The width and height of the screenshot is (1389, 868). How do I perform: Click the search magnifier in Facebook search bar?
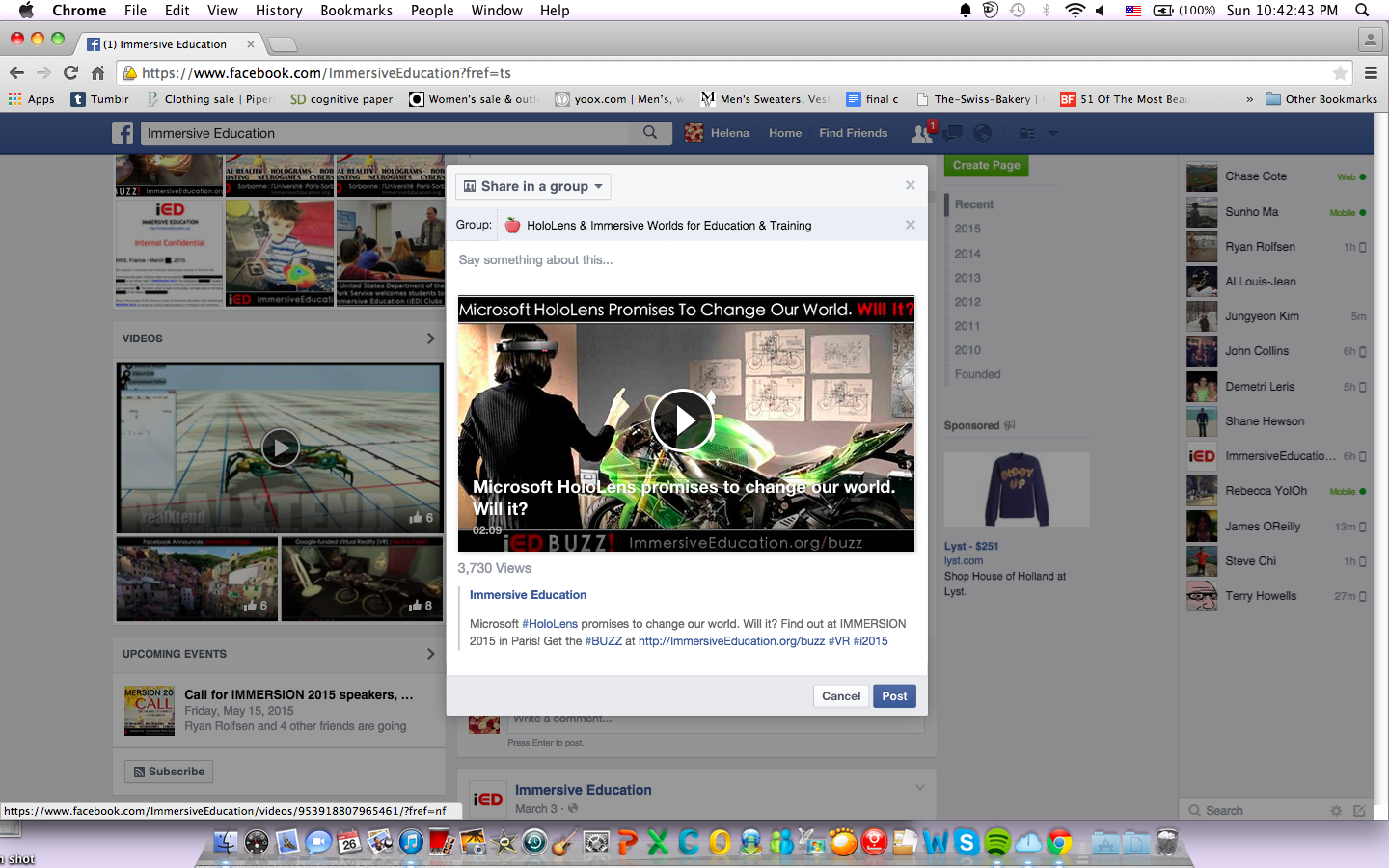(x=650, y=133)
